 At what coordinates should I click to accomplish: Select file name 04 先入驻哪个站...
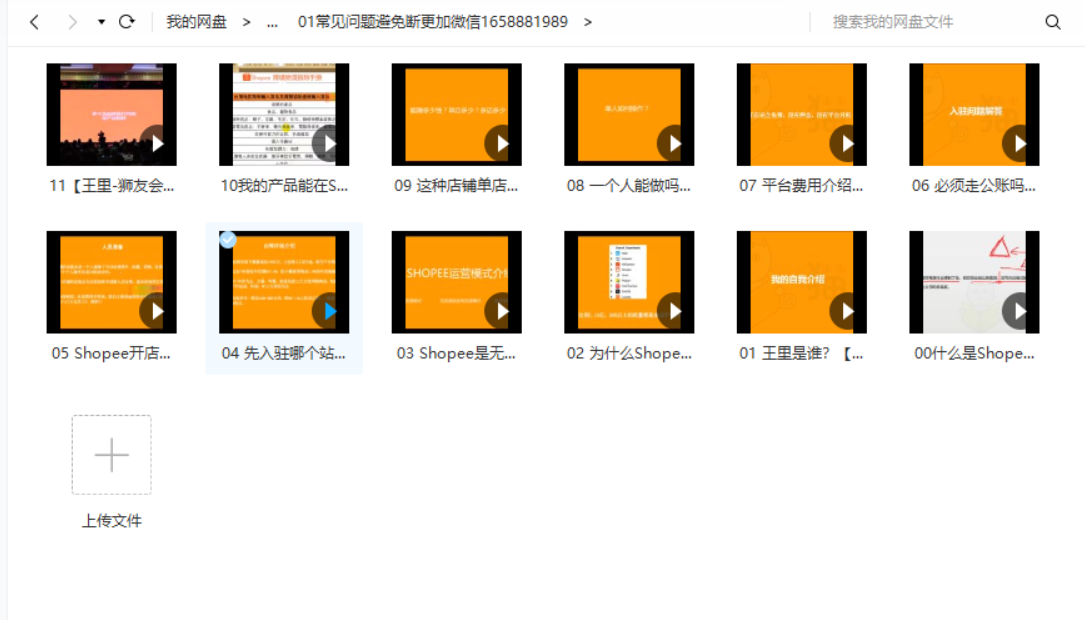click(284, 353)
